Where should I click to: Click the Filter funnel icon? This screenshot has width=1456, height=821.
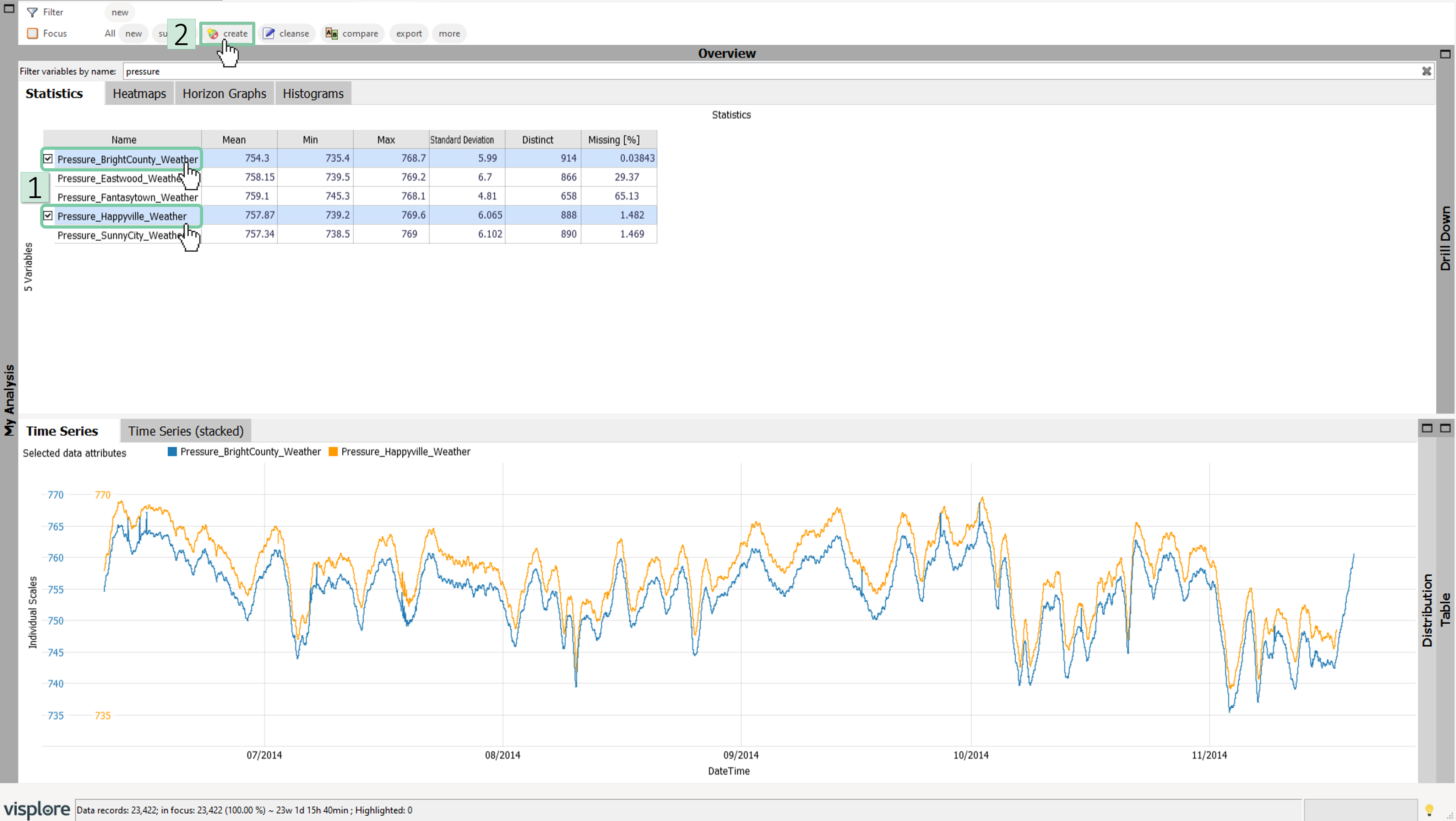[x=32, y=12]
